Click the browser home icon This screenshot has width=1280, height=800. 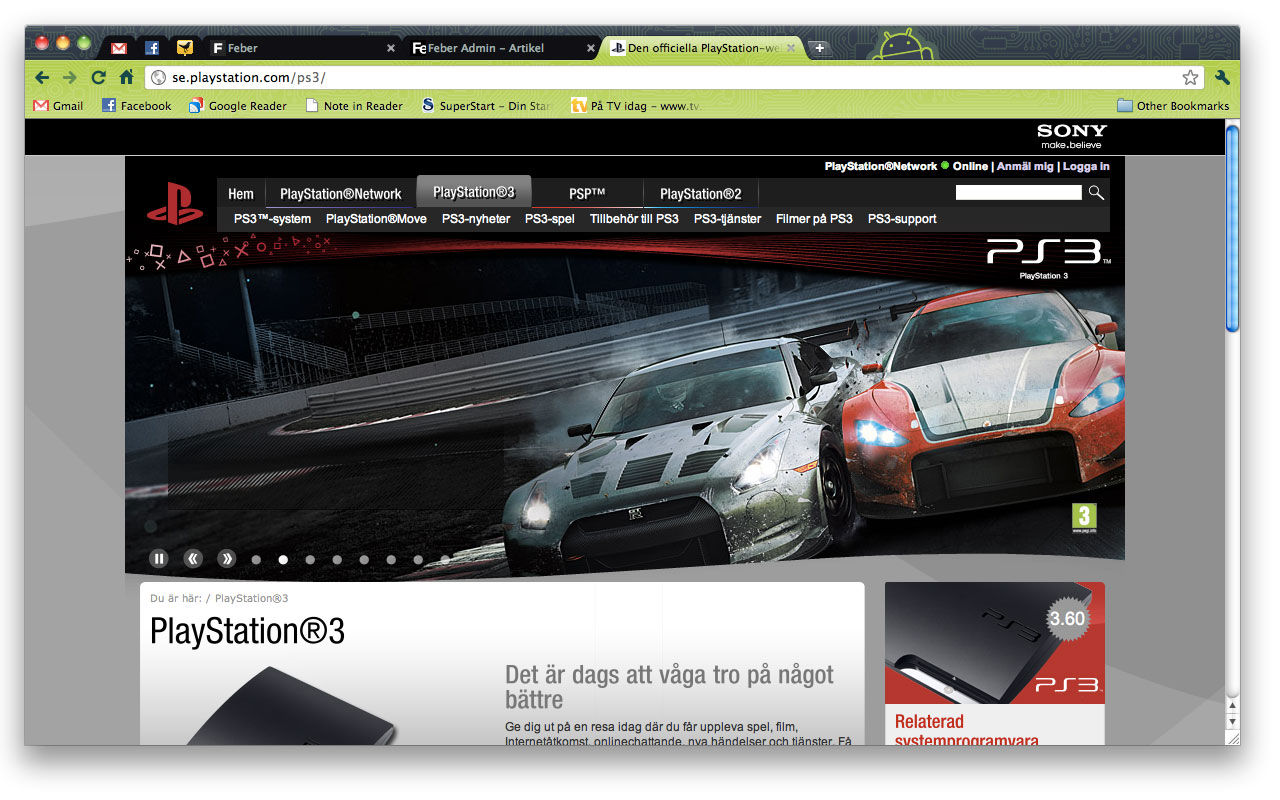coord(126,77)
